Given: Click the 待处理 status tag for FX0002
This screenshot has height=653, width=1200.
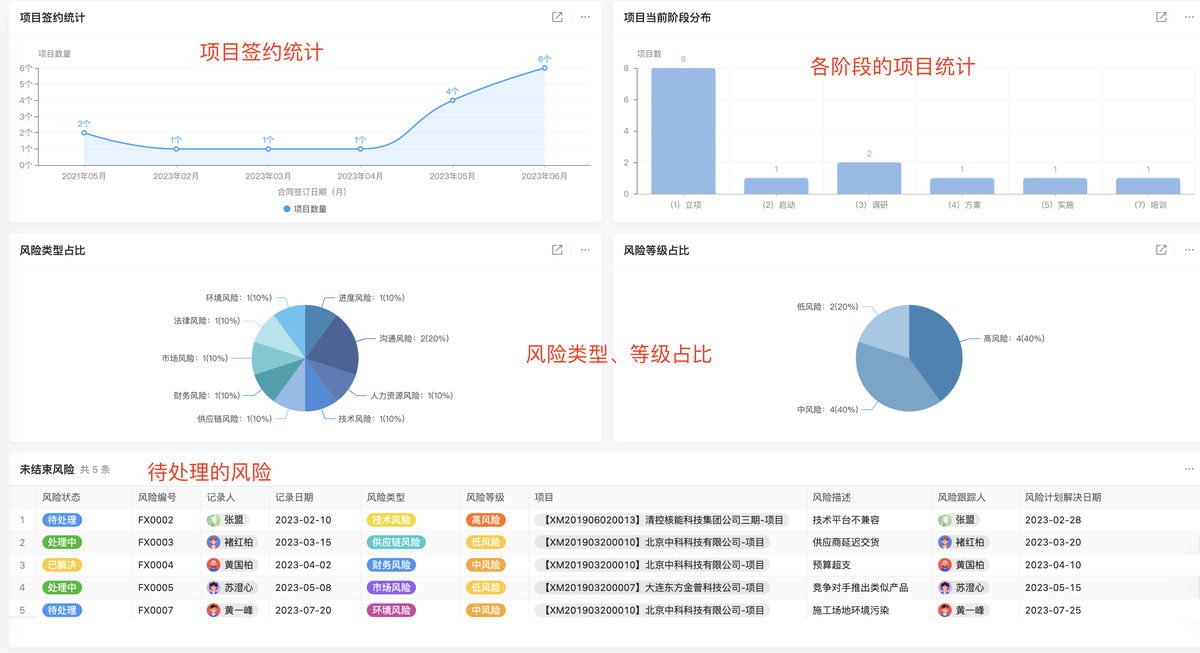Looking at the screenshot, I should 61,520.
